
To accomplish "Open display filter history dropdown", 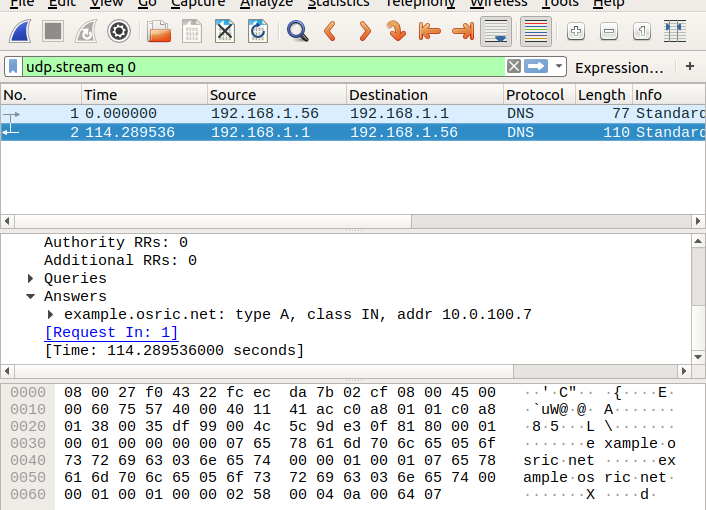I will [559, 67].
